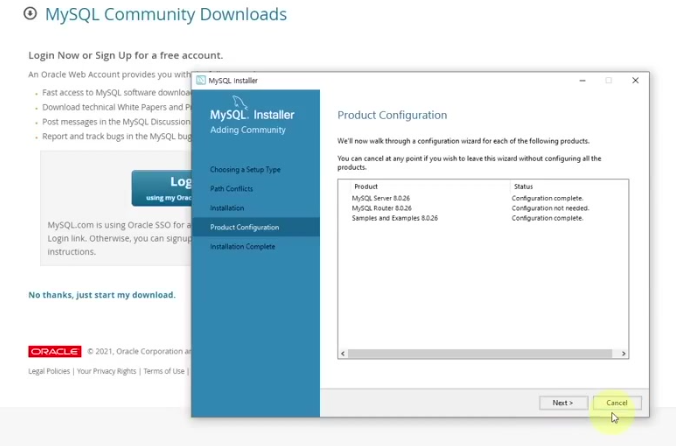
Task: Click the MySQL dolphin logo in installer
Action: (240, 102)
